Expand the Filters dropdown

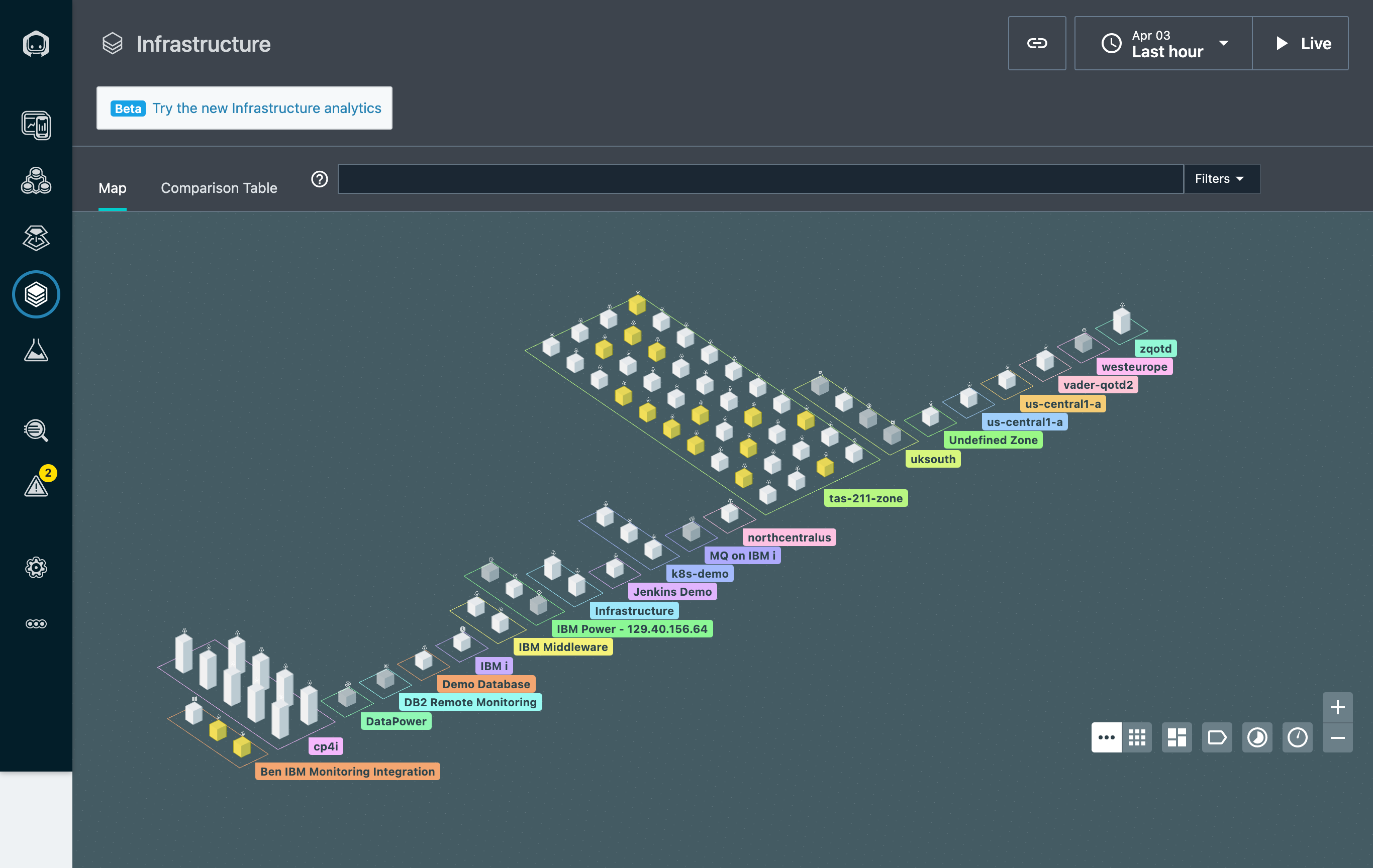[1222, 178]
